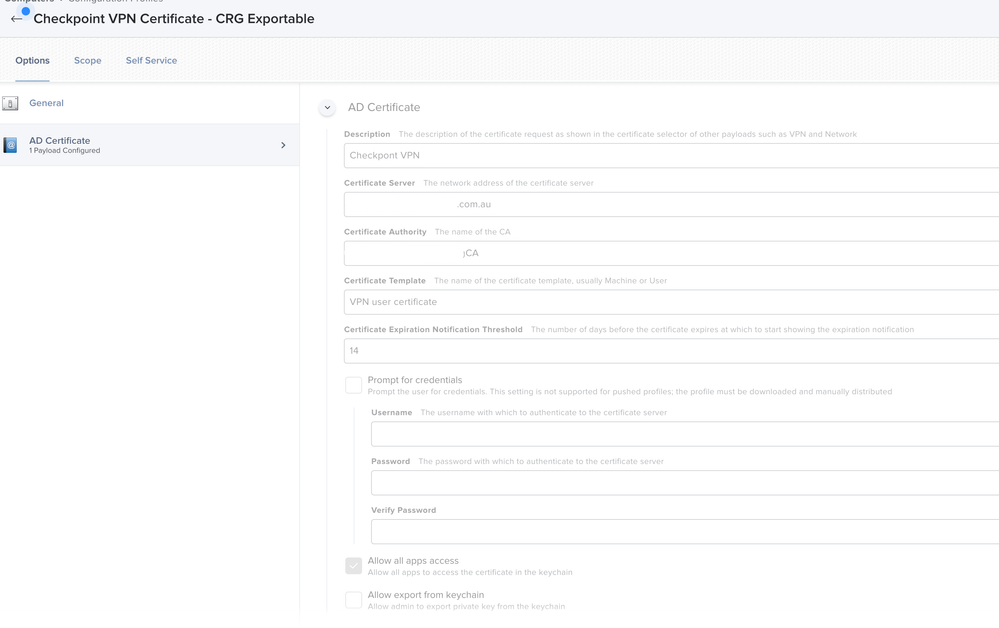This screenshot has height=628, width=999.
Task: Click the Certificate Expiration Notification Threshold label
Action: pos(433,330)
